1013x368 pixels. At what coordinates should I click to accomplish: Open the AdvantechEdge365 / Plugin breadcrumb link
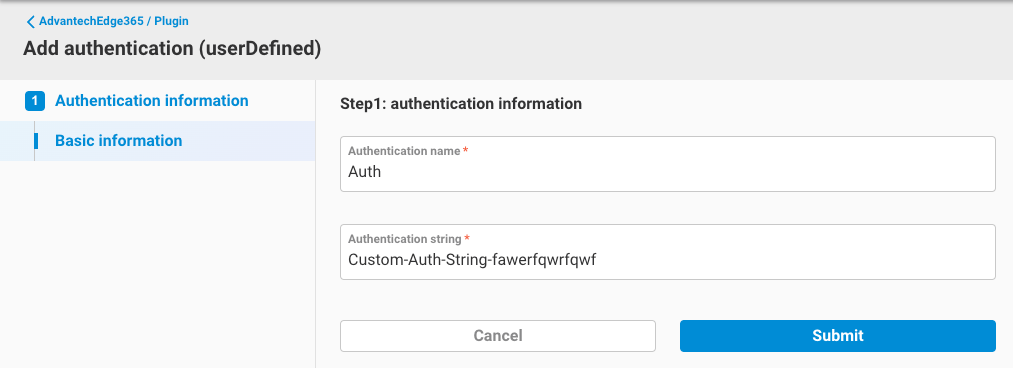pos(114,21)
